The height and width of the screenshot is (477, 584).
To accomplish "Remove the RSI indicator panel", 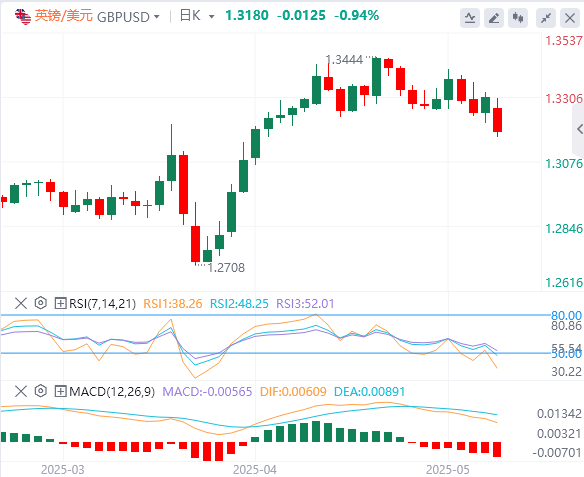I will (21, 303).
